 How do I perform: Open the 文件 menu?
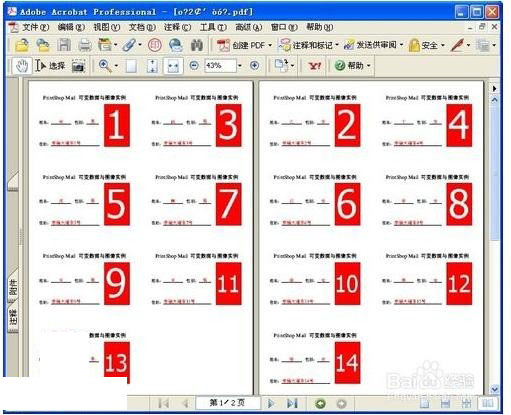coord(35,27)
